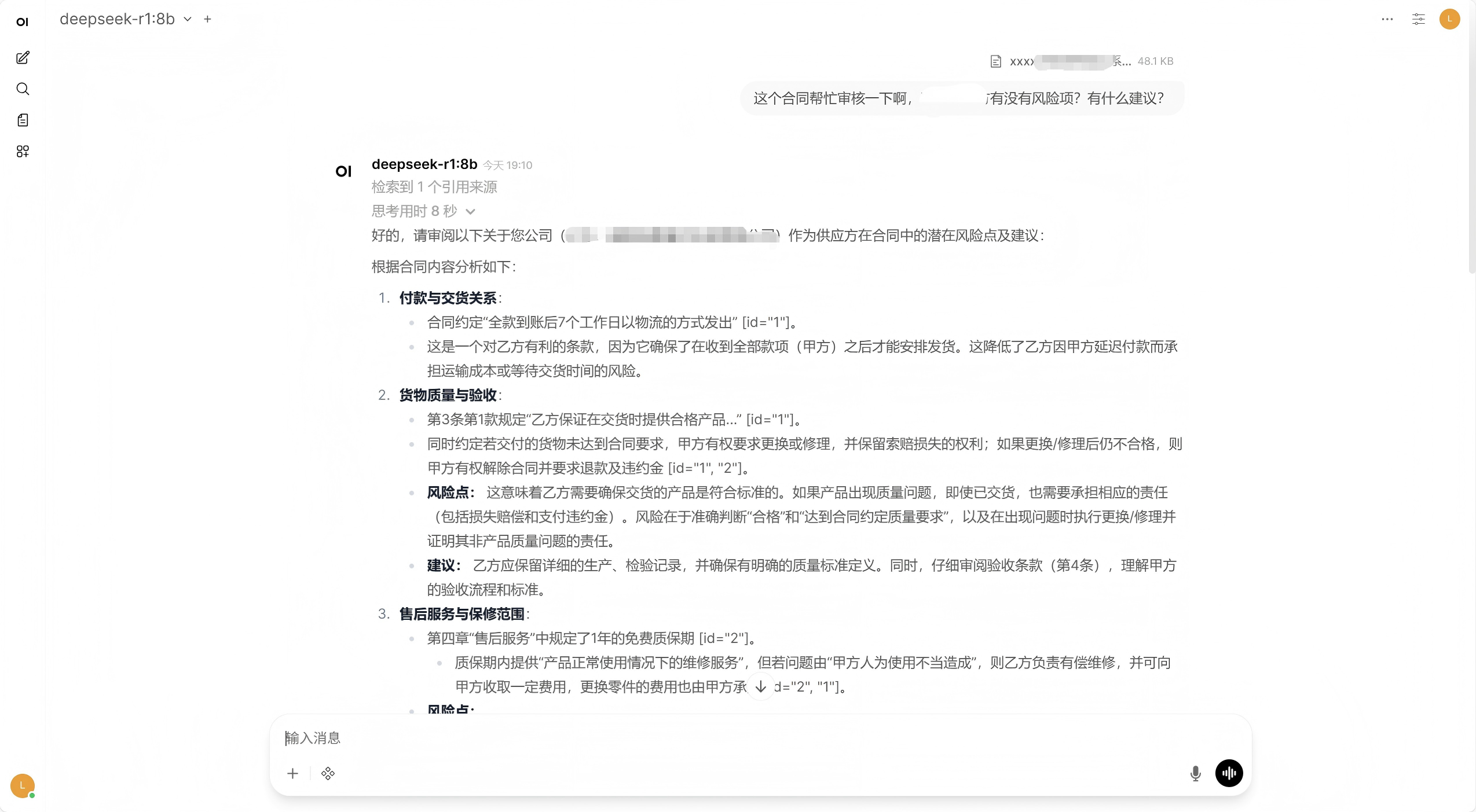The height and width of the screenshot is (812, 1476).
Task: Expand the 思考用时 8 秒 thinking section
Action: [x=423, y=211]
